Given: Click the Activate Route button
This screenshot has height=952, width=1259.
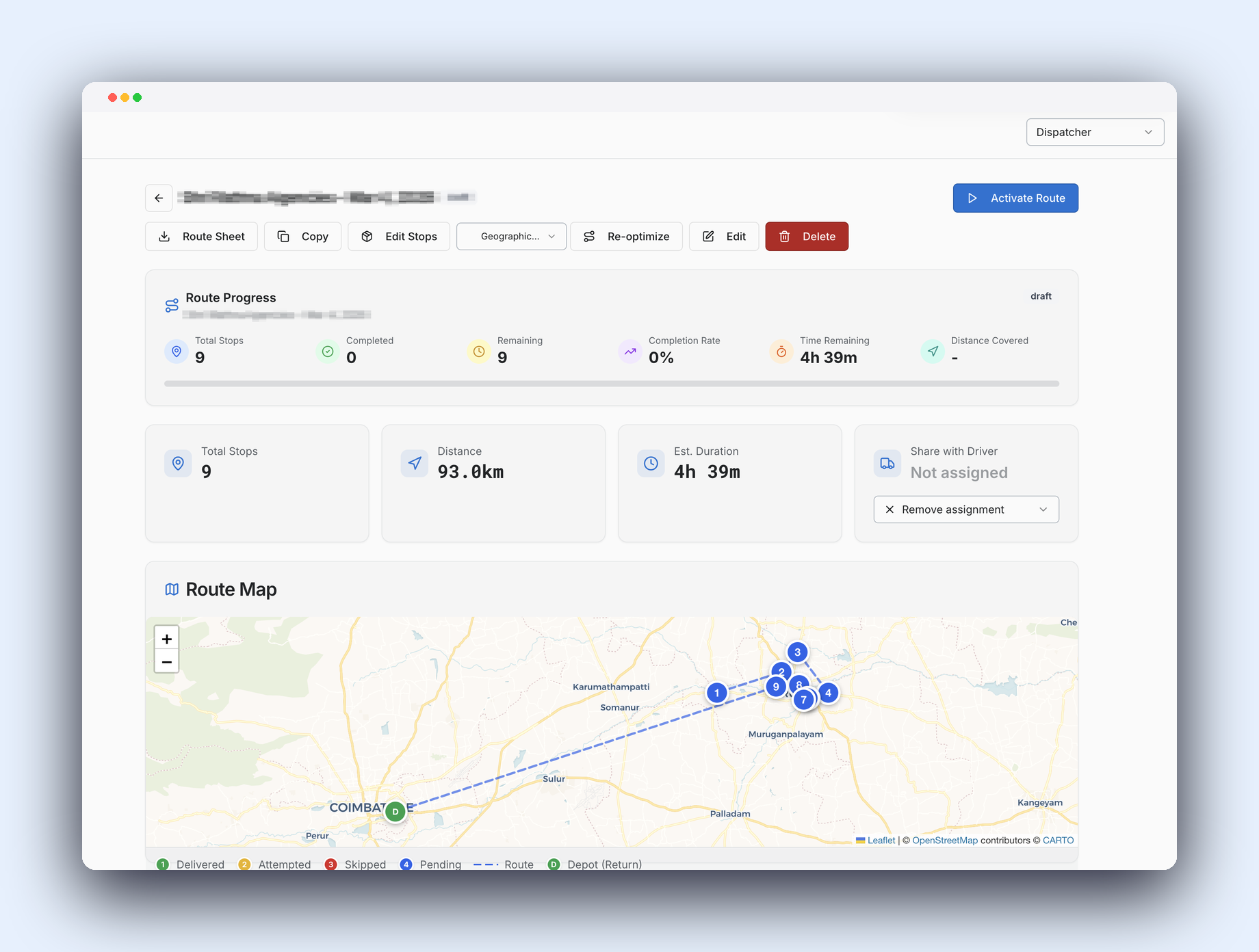Looking at the screenshot, I should point(1015,198).
